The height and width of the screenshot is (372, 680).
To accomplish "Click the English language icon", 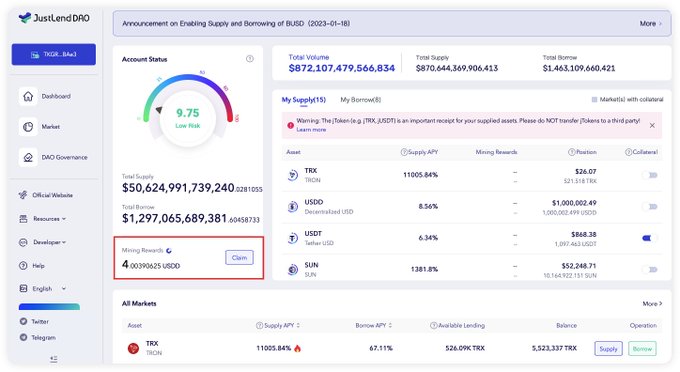I will click(x=23, y=288).
